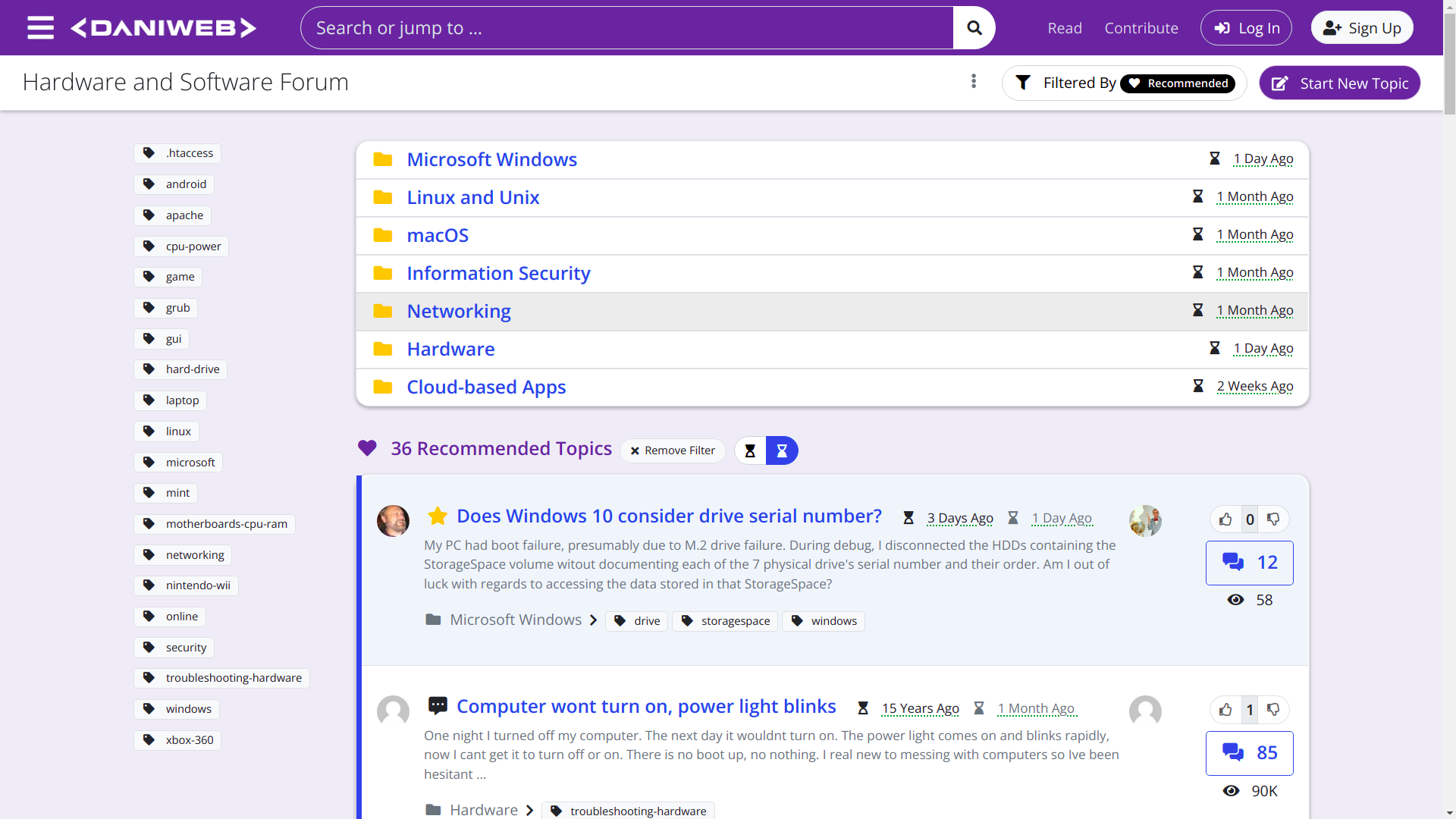Select the game tag
Image resolution: width=1456 pixels, height=819 pixels.
click(x=168, y=277)
